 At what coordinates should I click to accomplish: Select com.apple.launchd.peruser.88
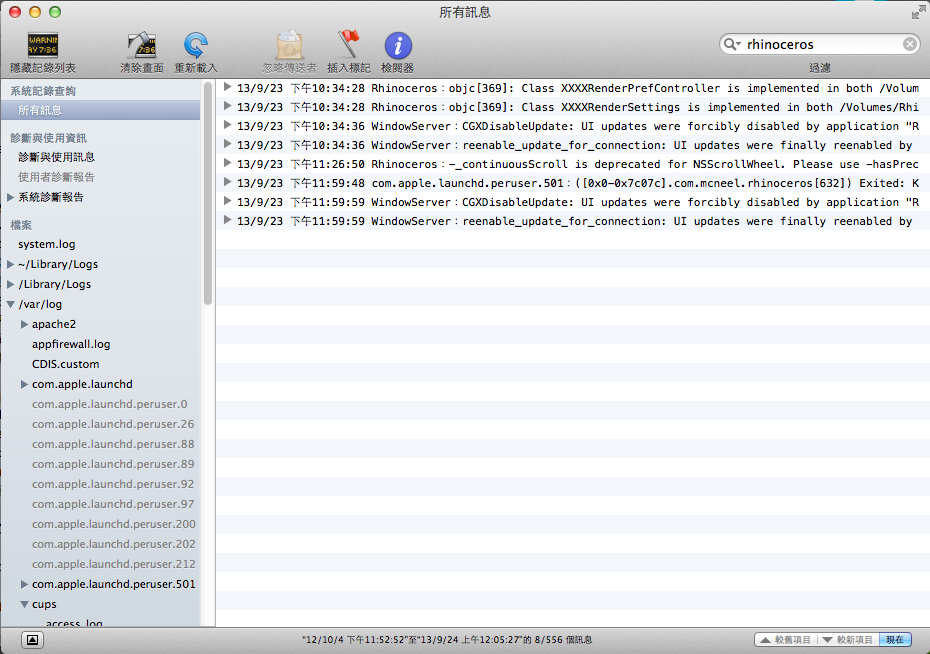(x=113, y=444)
